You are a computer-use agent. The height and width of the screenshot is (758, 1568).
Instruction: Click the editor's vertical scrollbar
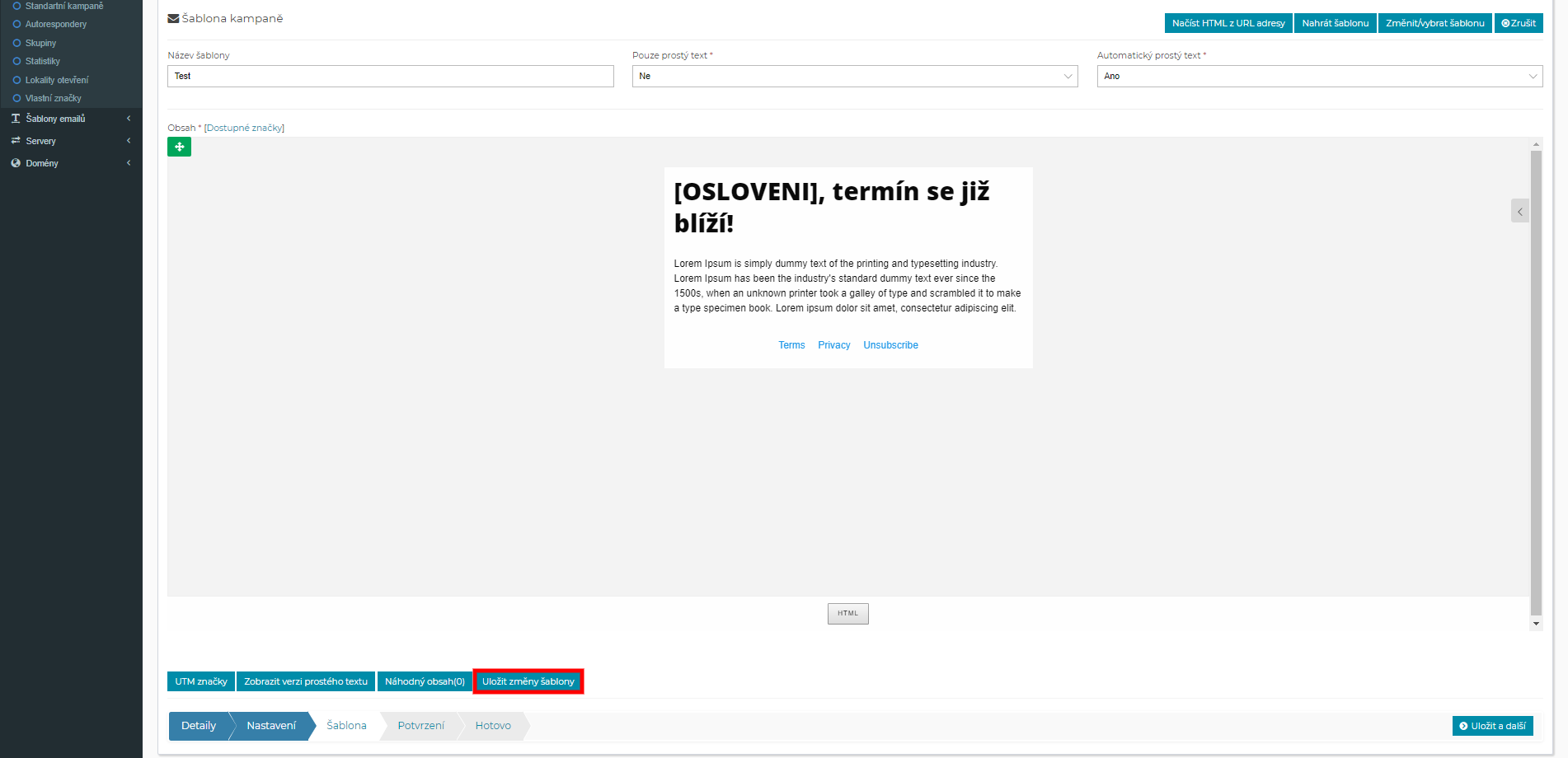pyautogui.click(x=1535, y=383)
